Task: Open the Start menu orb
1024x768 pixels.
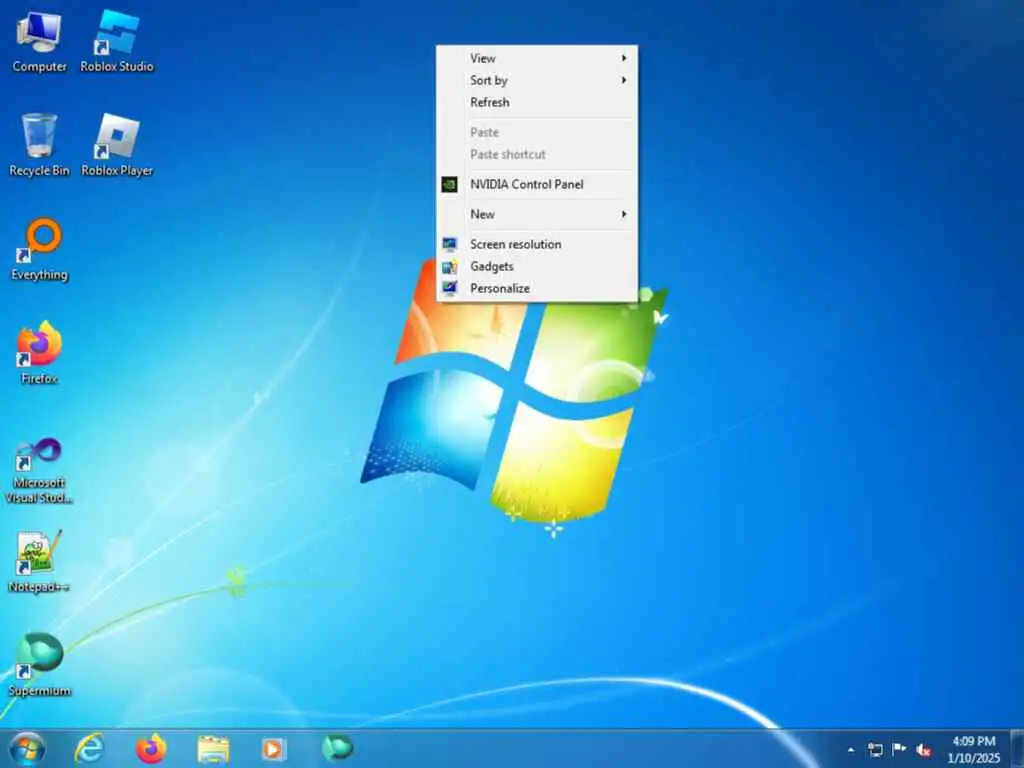Action: (27, 748)
